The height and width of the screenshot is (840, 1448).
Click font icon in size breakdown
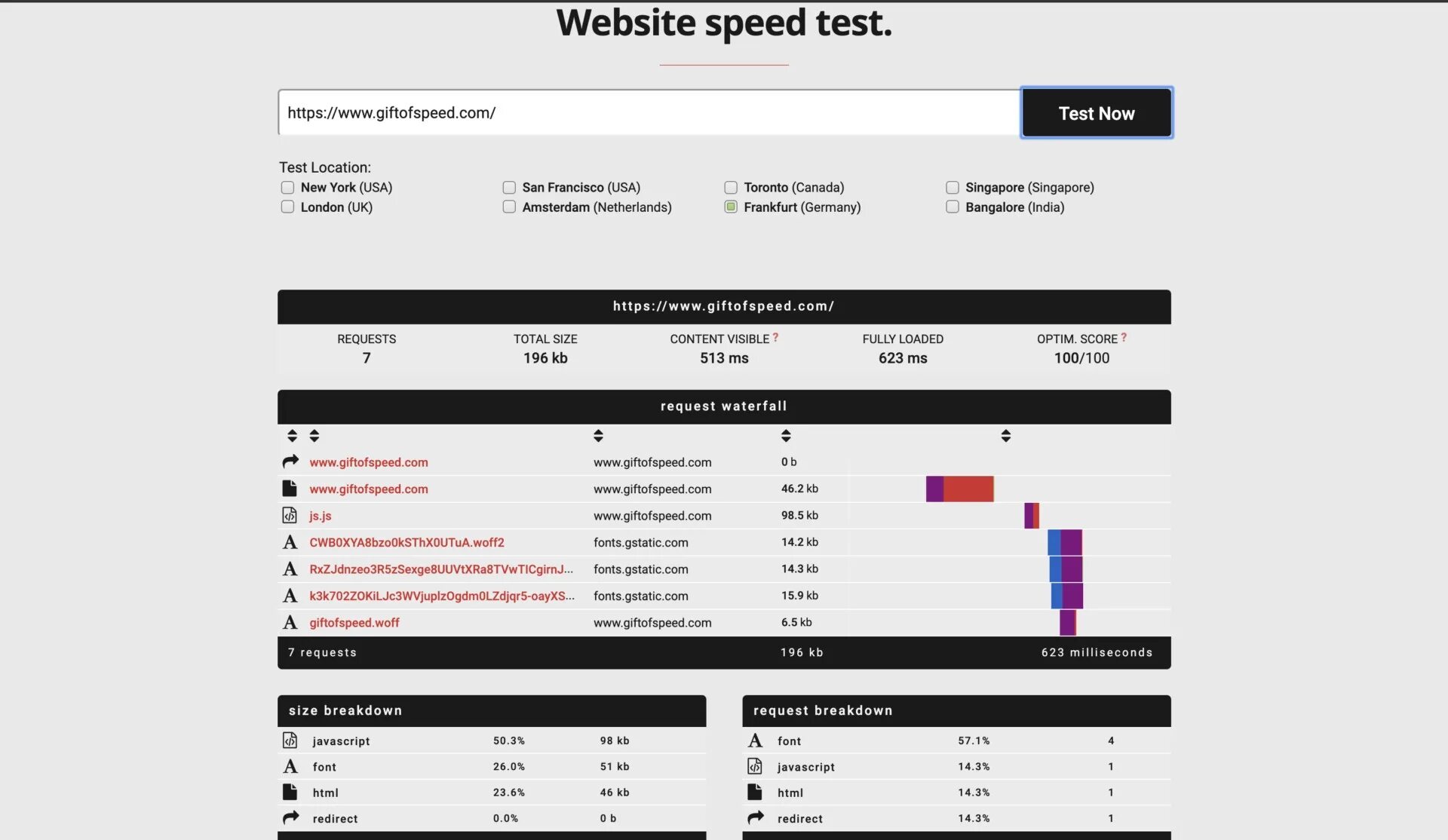pyautogui.click(x=290, y=766)
